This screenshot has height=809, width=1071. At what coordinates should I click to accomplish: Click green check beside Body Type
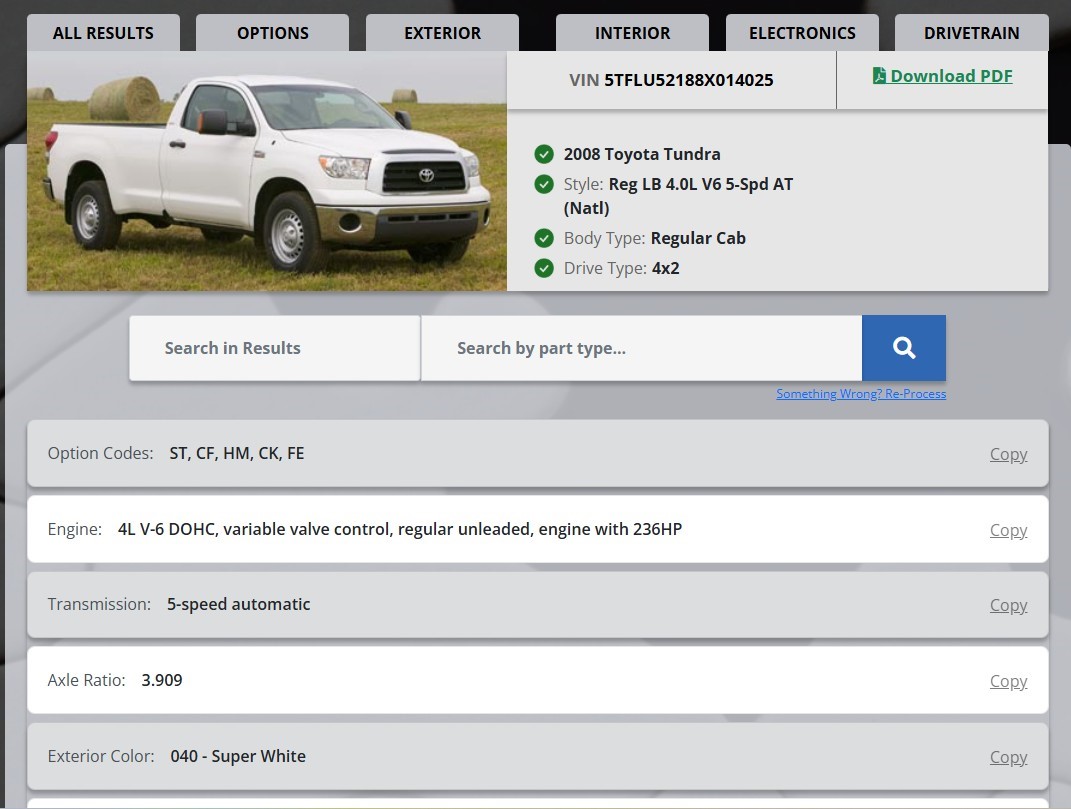point(544,238)
